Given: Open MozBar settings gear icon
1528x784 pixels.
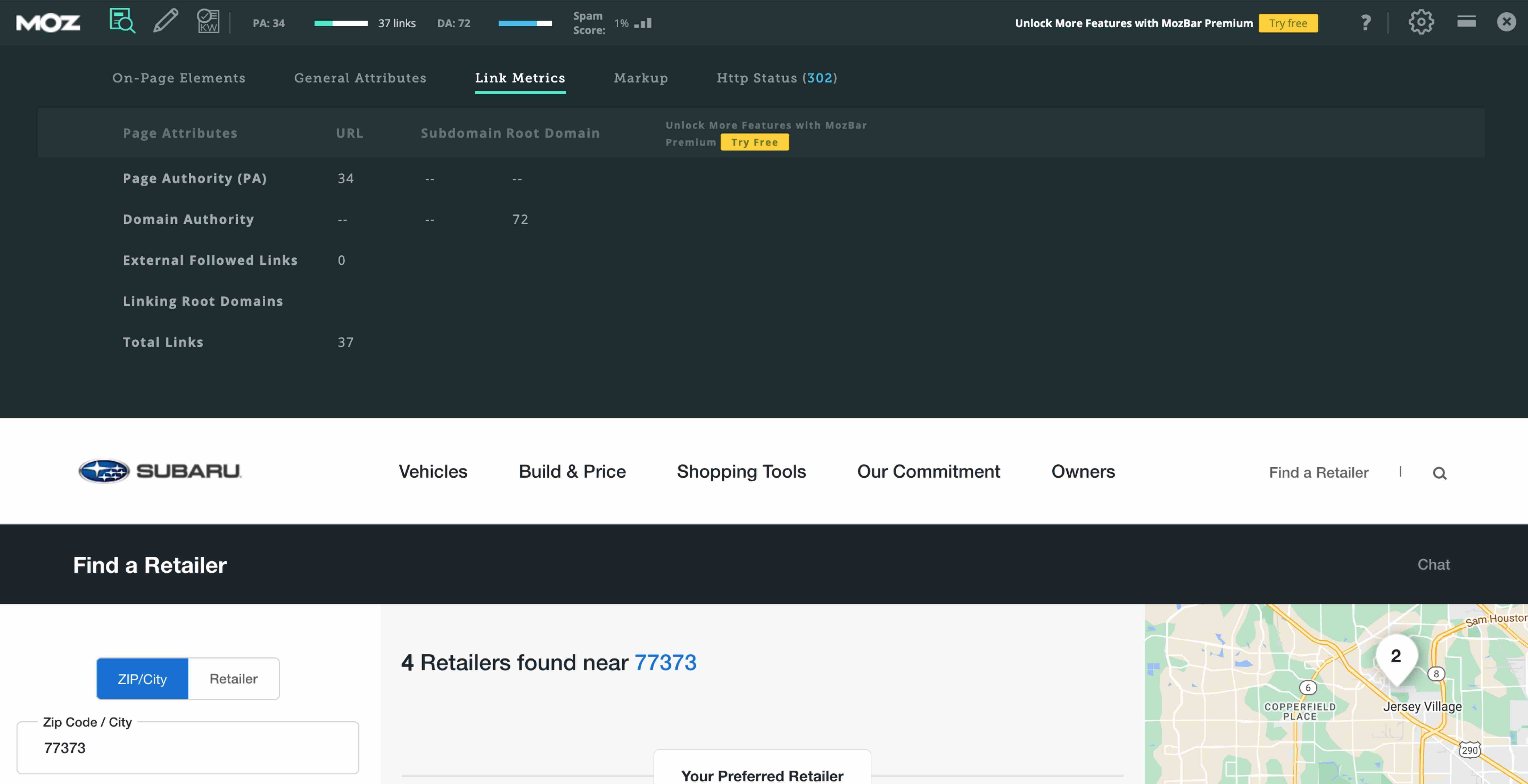Looking at the screenshot, I should pyautogui.click(x=1421, y=23).
